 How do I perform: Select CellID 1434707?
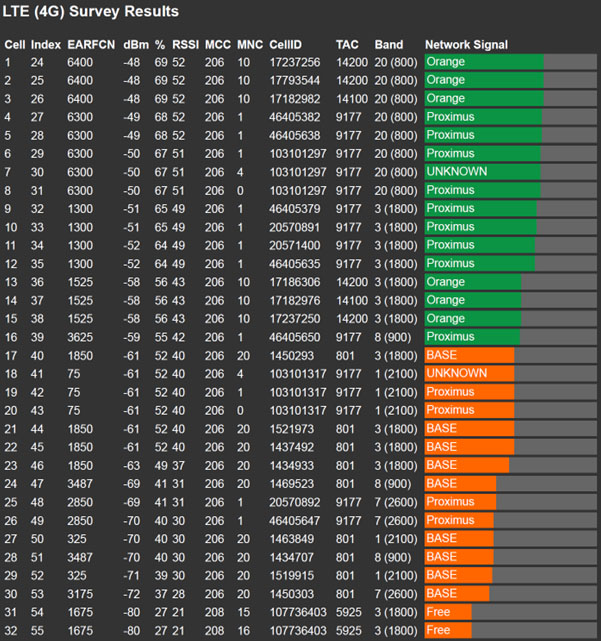tap(292, 557)
